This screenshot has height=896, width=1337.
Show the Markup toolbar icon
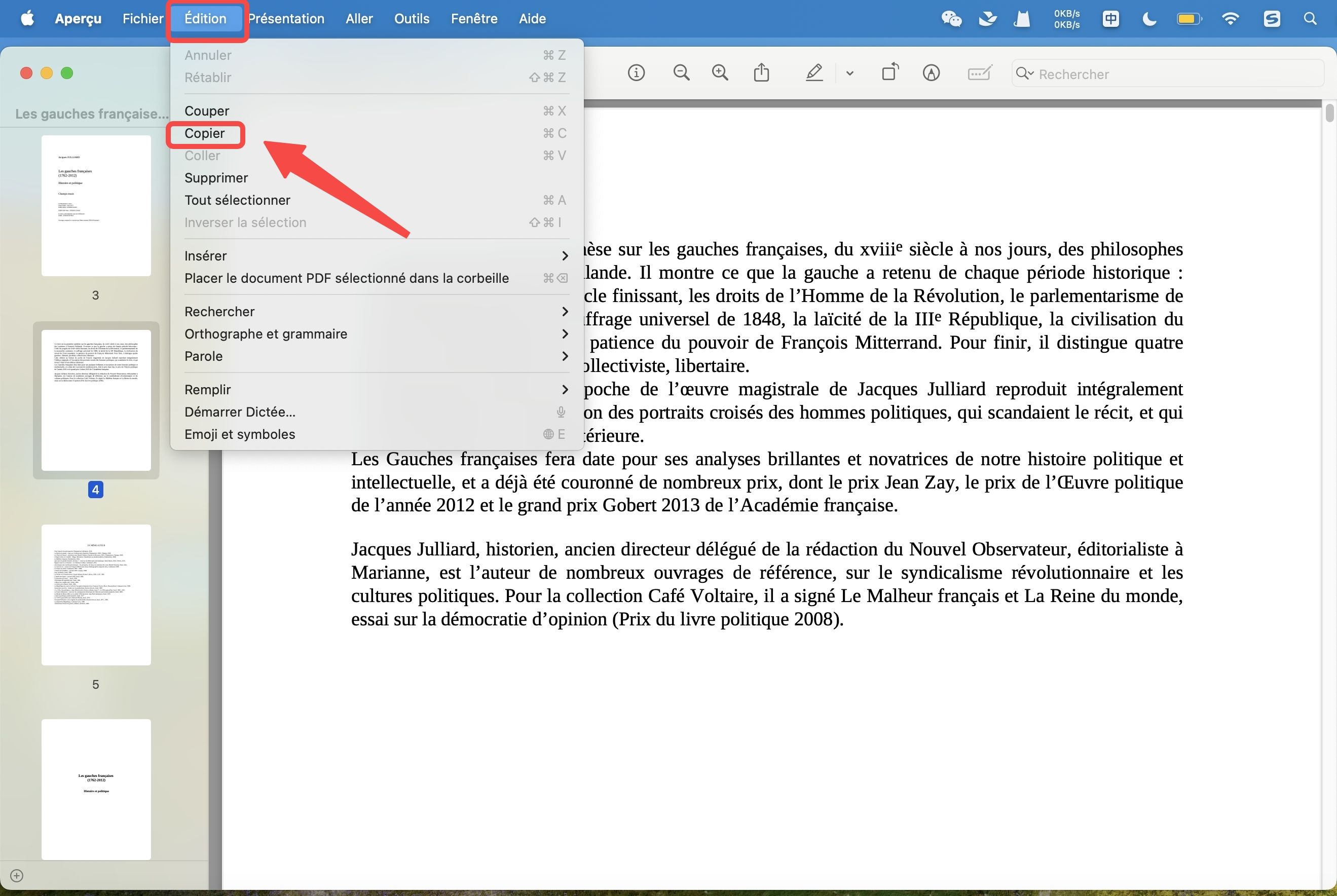tap(932, 73)
